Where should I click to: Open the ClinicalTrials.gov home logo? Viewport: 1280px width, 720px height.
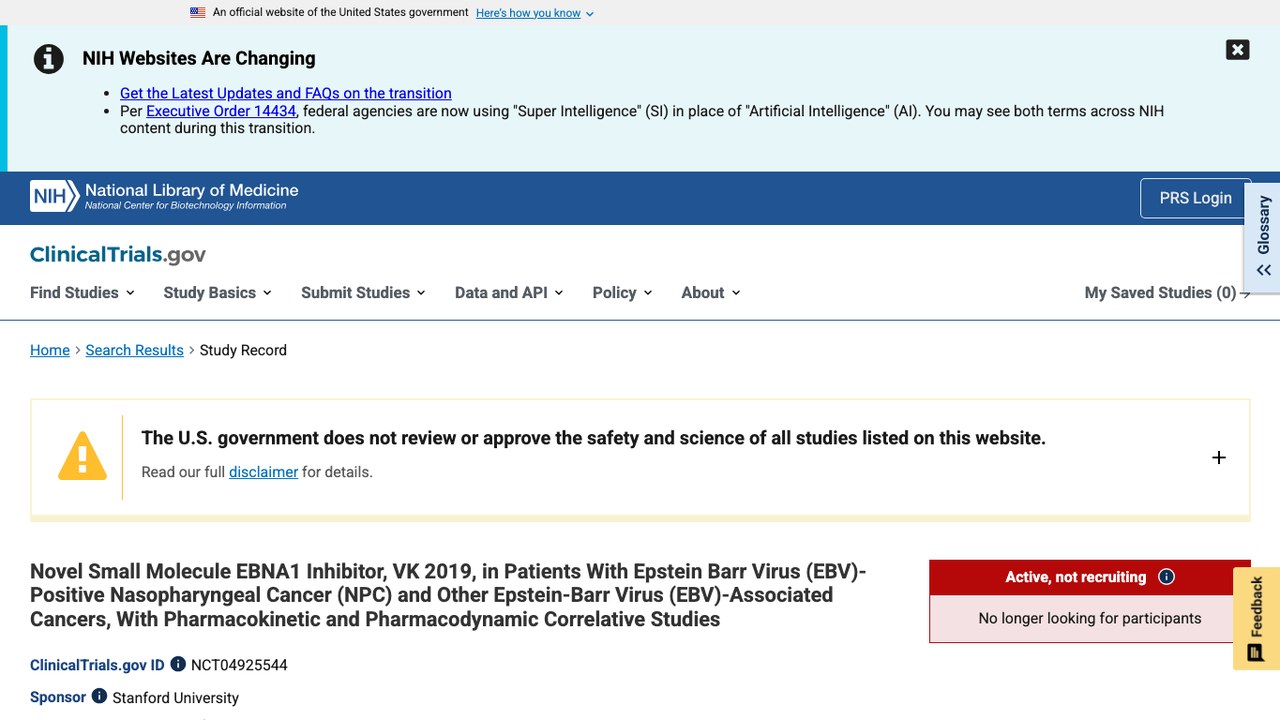click(118, 254)
